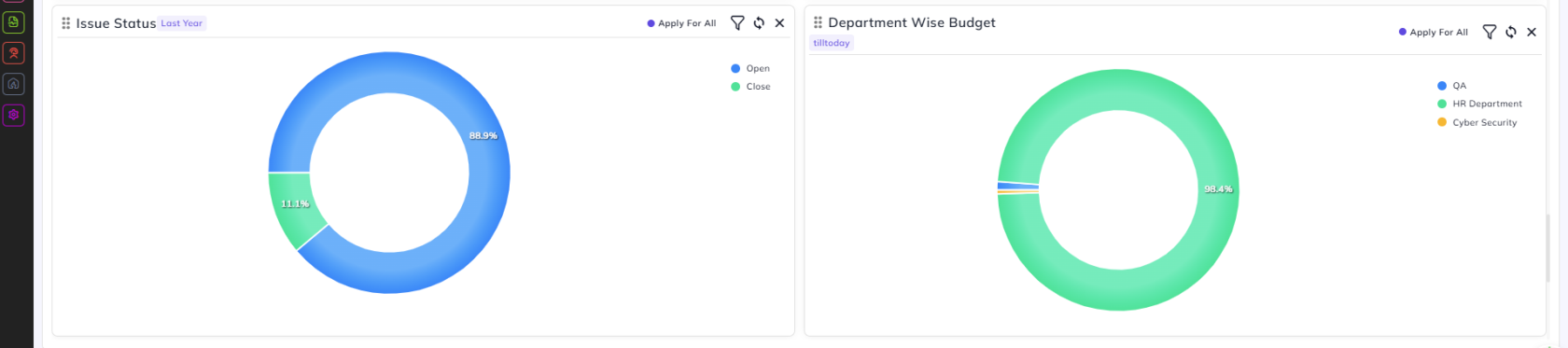Grab the Department Wise Budget drag handle
Image resolution: width=1568 pixels, height=348 pixels.
tap(818, 22)
